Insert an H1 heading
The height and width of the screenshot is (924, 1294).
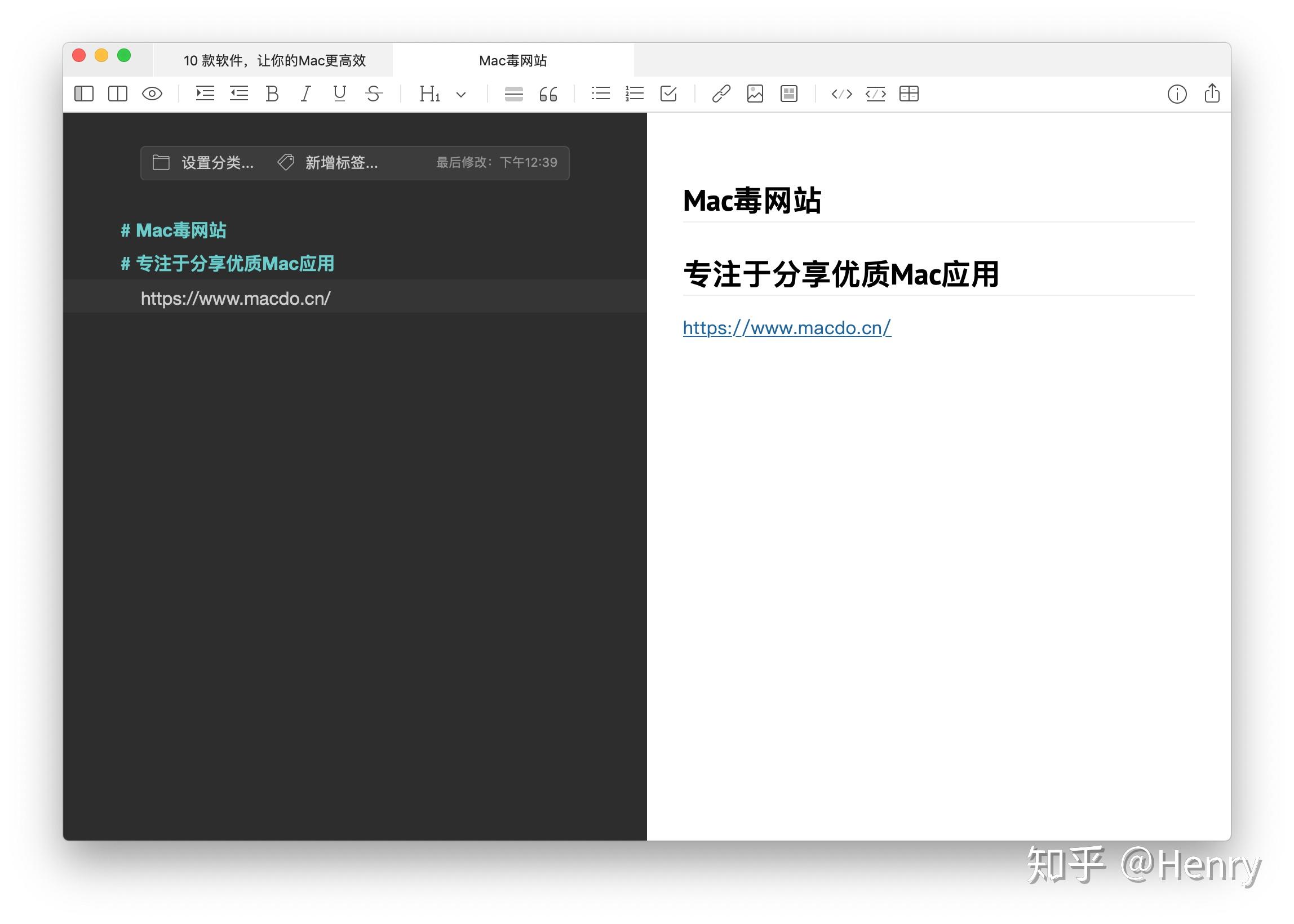[429, 94]
